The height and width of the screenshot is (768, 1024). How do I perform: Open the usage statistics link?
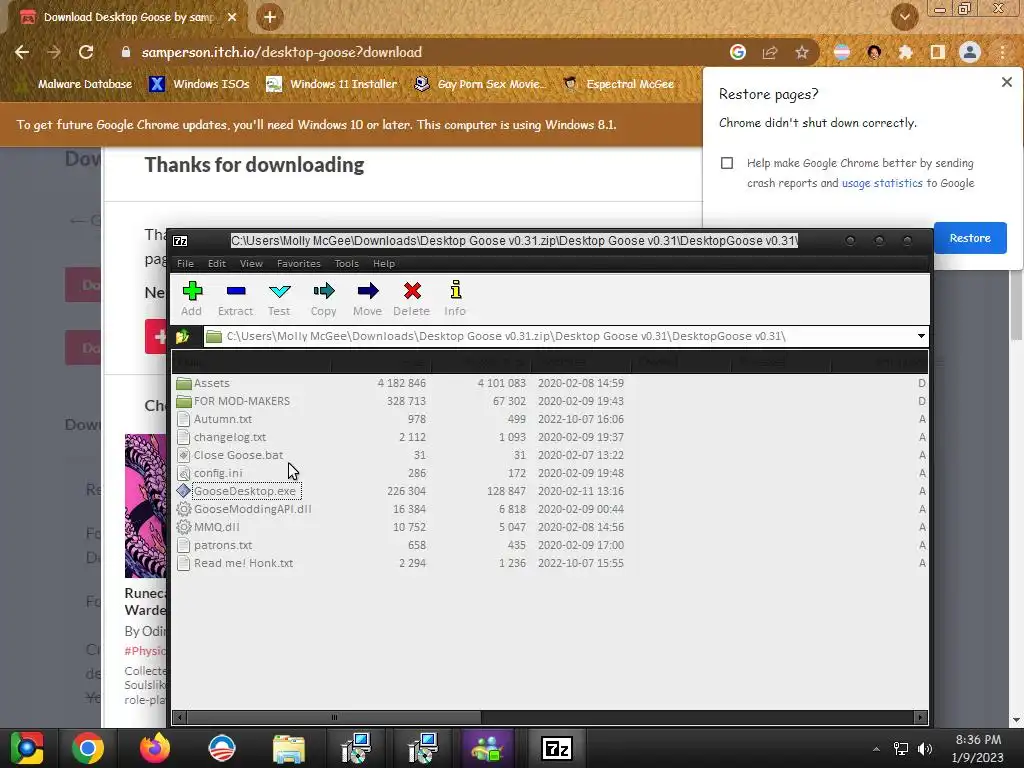[x=882, y=184]
